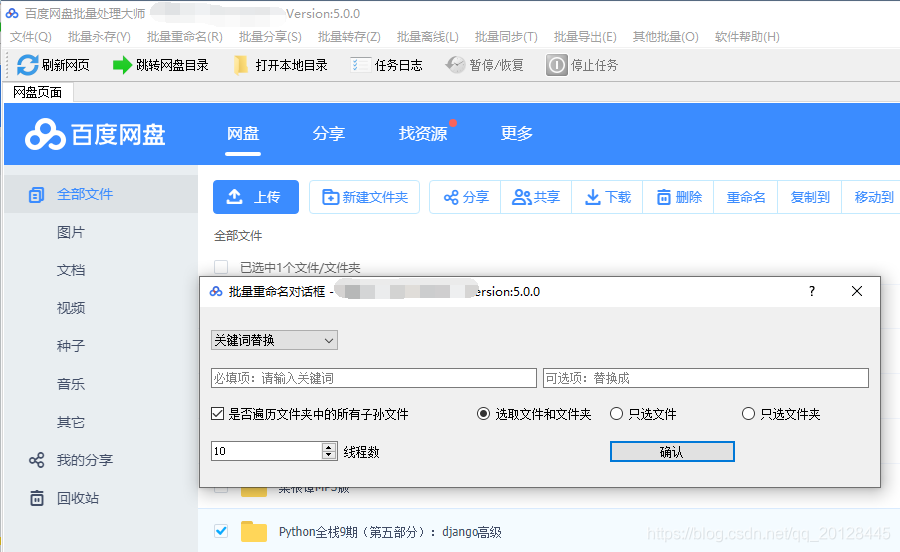Screen dimensions: 900x552
Task: Click the 重命名 button
Action: [746, 197]
